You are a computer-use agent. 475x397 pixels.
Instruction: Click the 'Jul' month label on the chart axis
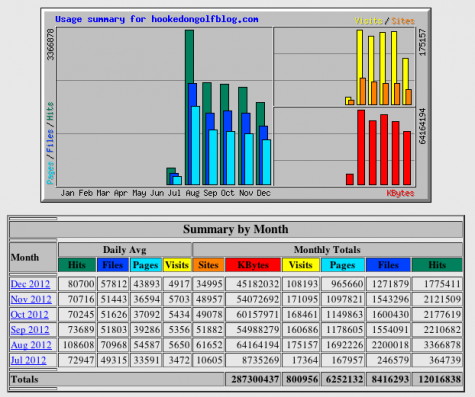click(x=174, y=193)
